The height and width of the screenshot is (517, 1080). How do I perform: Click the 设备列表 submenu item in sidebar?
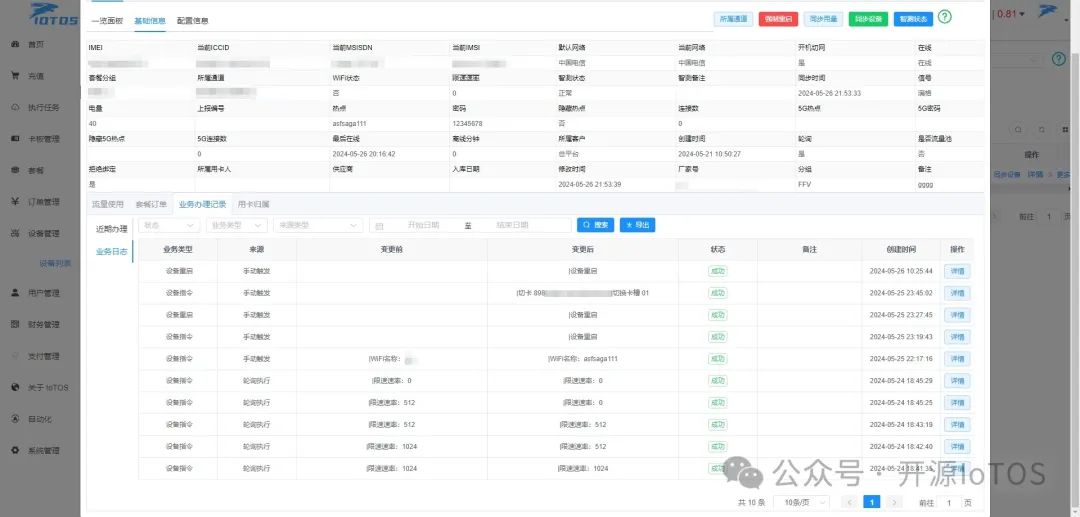[x=54, y=263]
